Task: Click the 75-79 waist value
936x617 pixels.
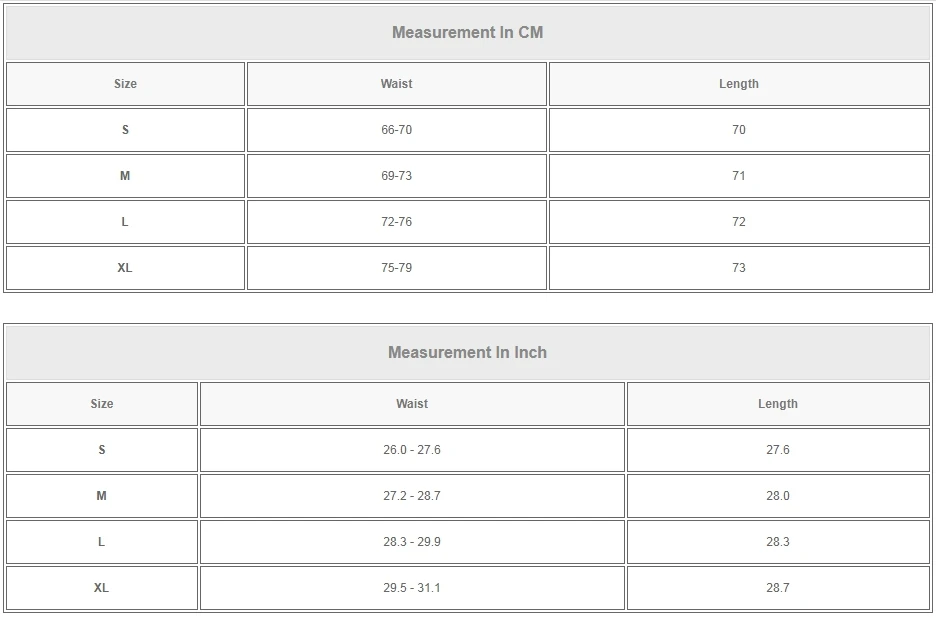Action: click(396, 268)
